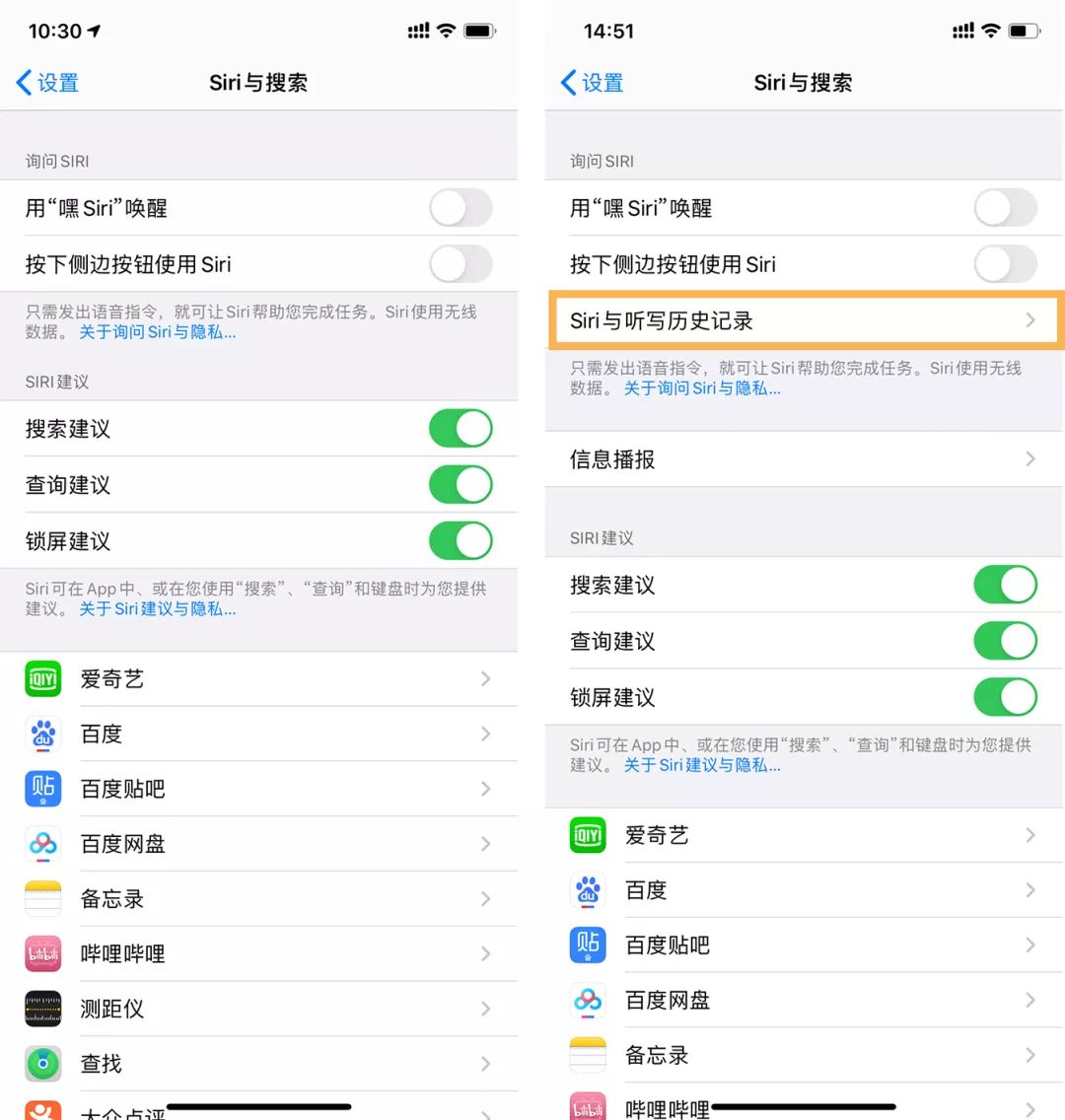Image resolution: width=1065 pixels, height=1120 pixels.
Task: Tap the 查找 (Find My) app icon
Action: (42, 1064)
